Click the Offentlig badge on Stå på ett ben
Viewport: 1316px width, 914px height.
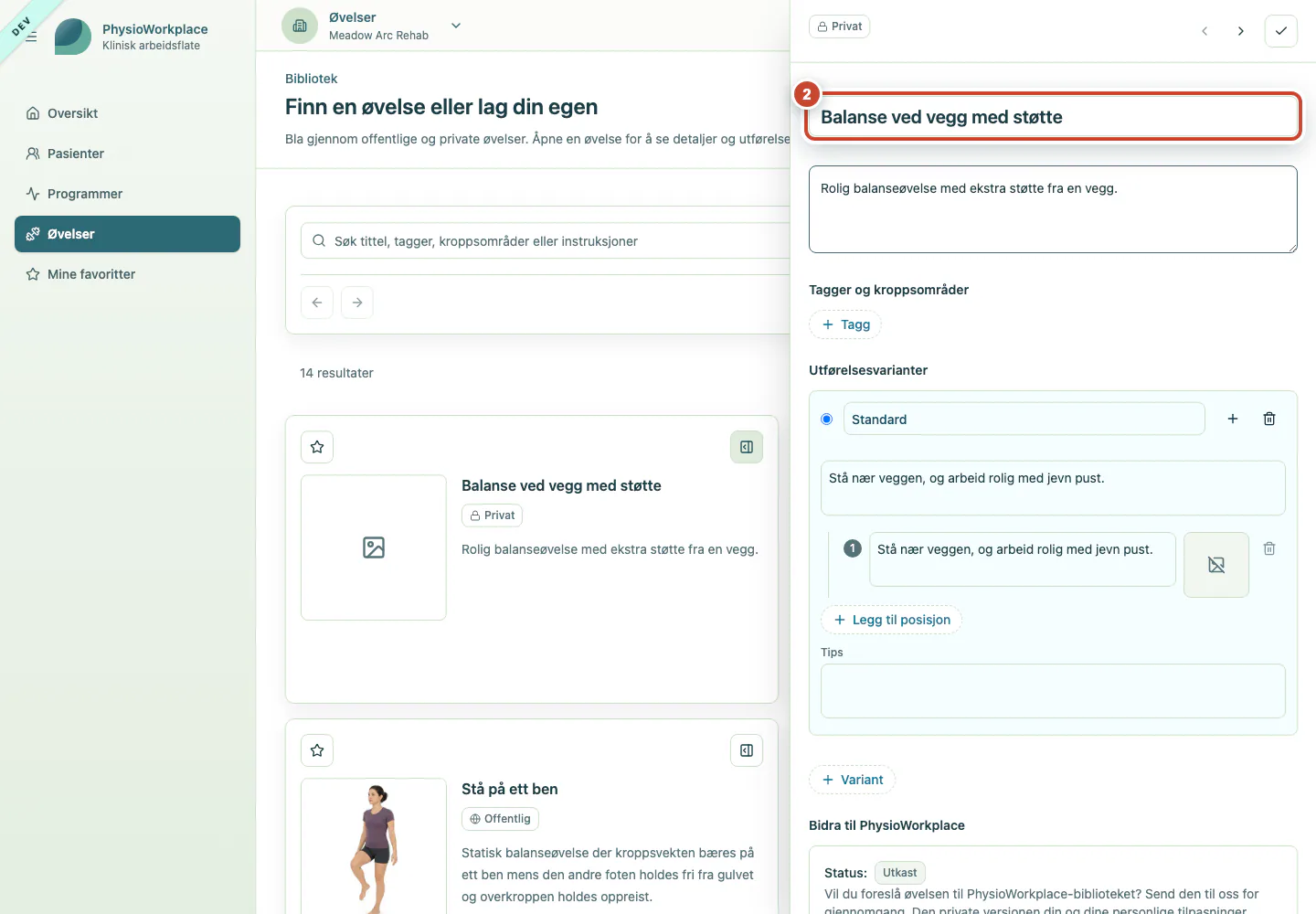point(500,819)
